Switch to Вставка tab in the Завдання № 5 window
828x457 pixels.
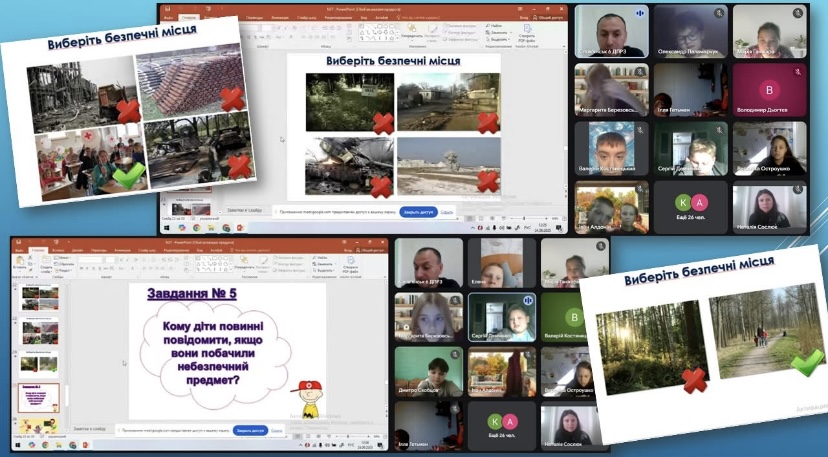[59, 249]
